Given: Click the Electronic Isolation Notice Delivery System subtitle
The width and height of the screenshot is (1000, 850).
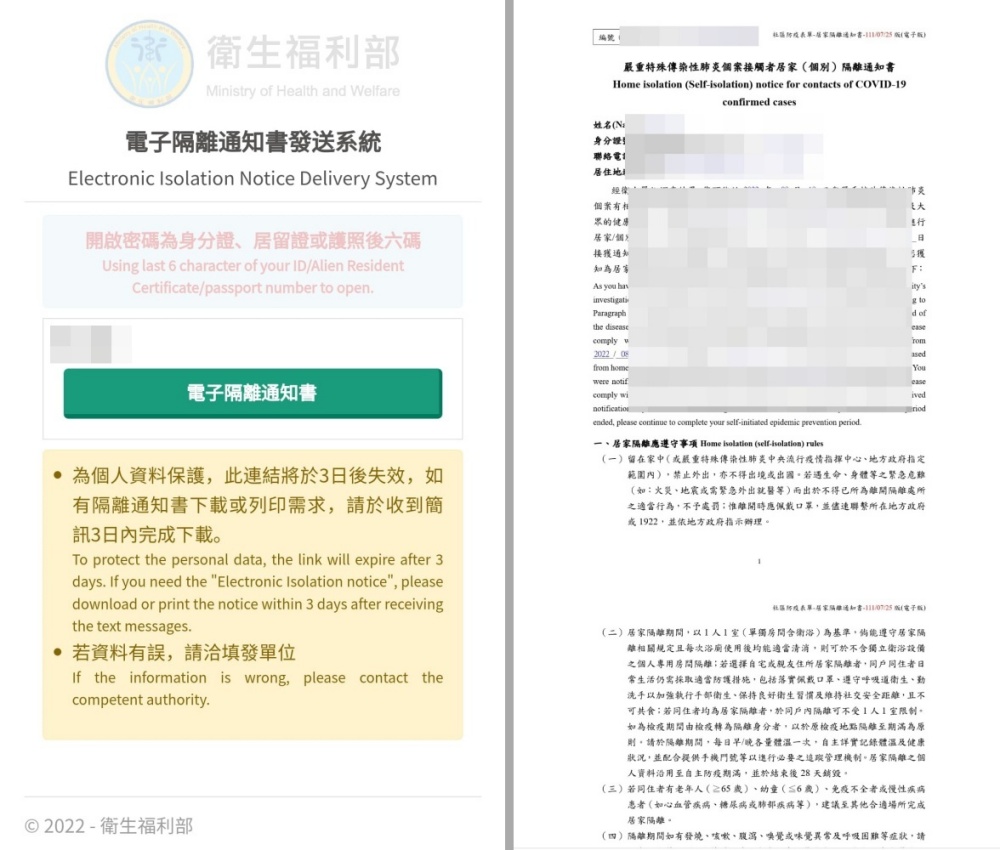Looking at the screenshot, I should pos(253,179).
